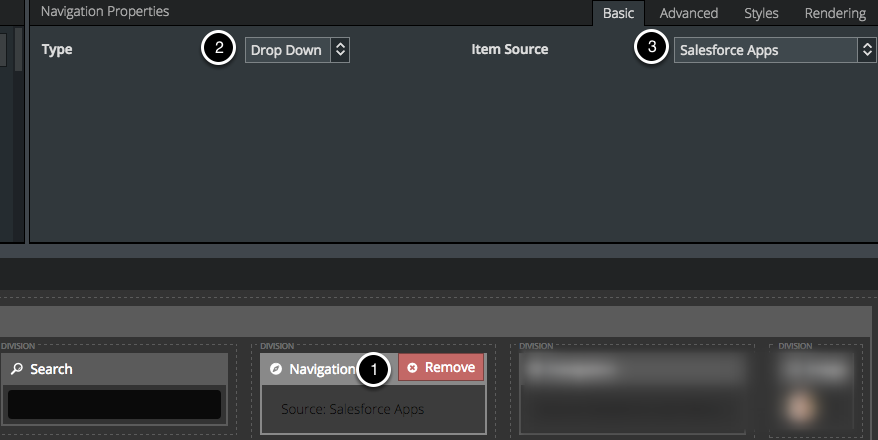Viewport: 878px width, 440px height.
Task: Go to the Styles tab
Action: point(761,13)
